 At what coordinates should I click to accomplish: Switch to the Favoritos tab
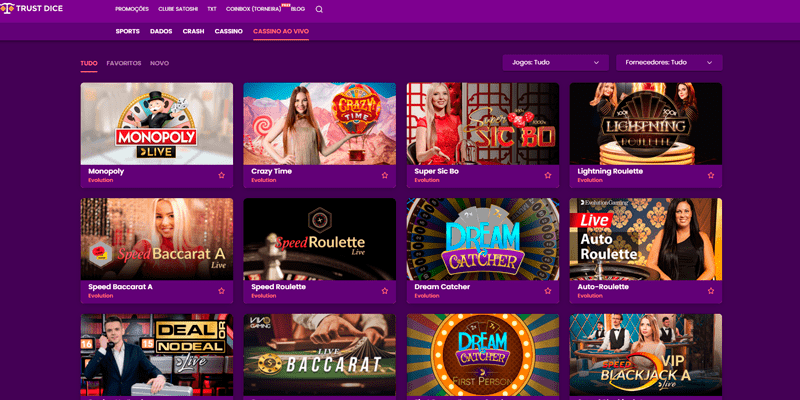pos(124,63)
